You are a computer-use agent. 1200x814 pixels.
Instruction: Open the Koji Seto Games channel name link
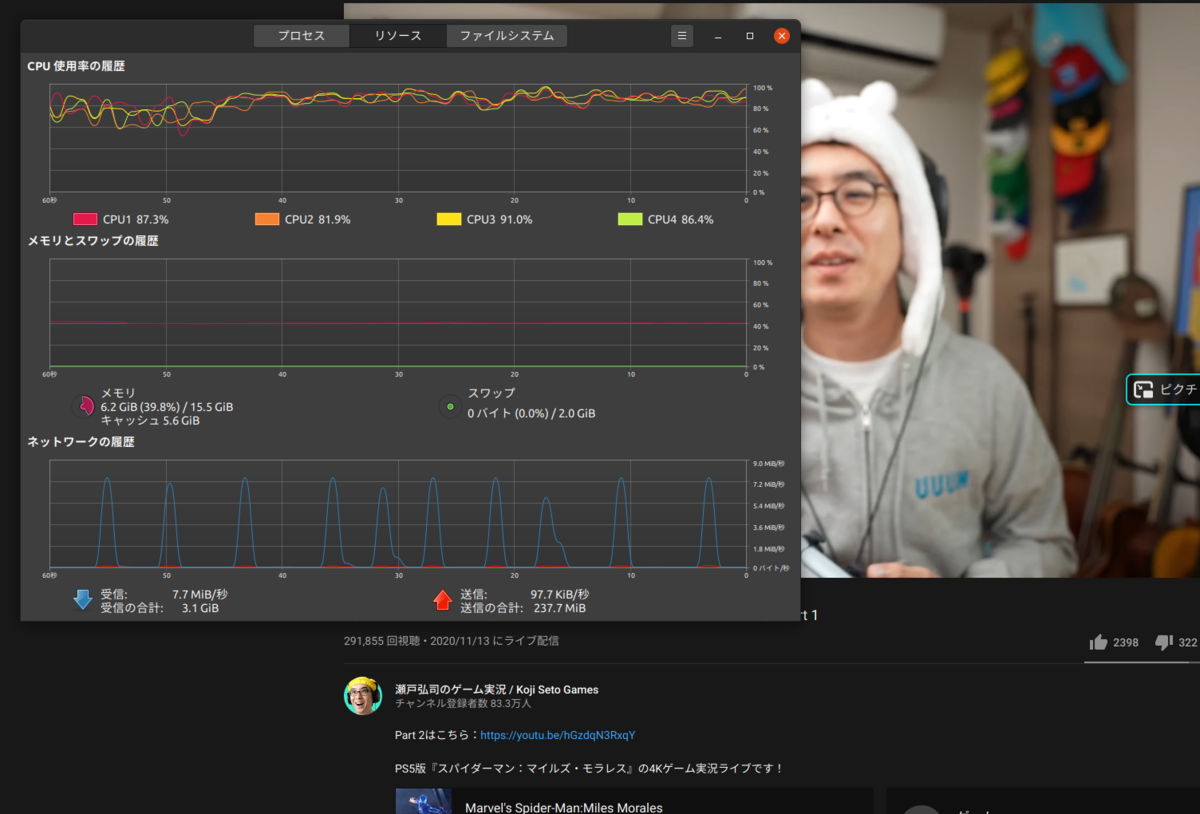click(496, 689)
